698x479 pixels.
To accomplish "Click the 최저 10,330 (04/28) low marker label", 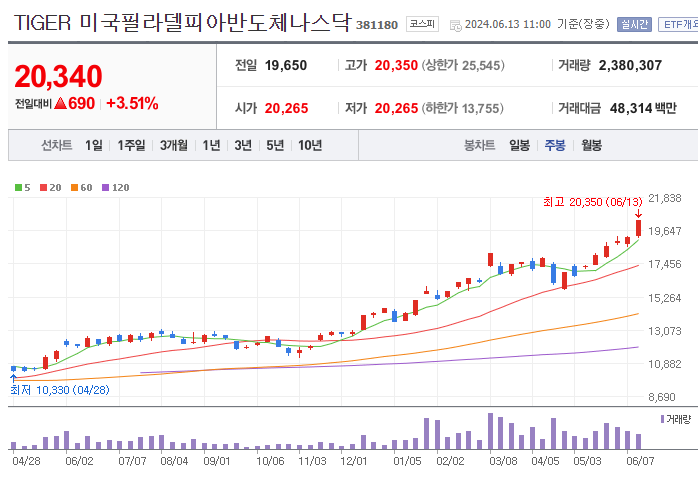I will point(60,390).
